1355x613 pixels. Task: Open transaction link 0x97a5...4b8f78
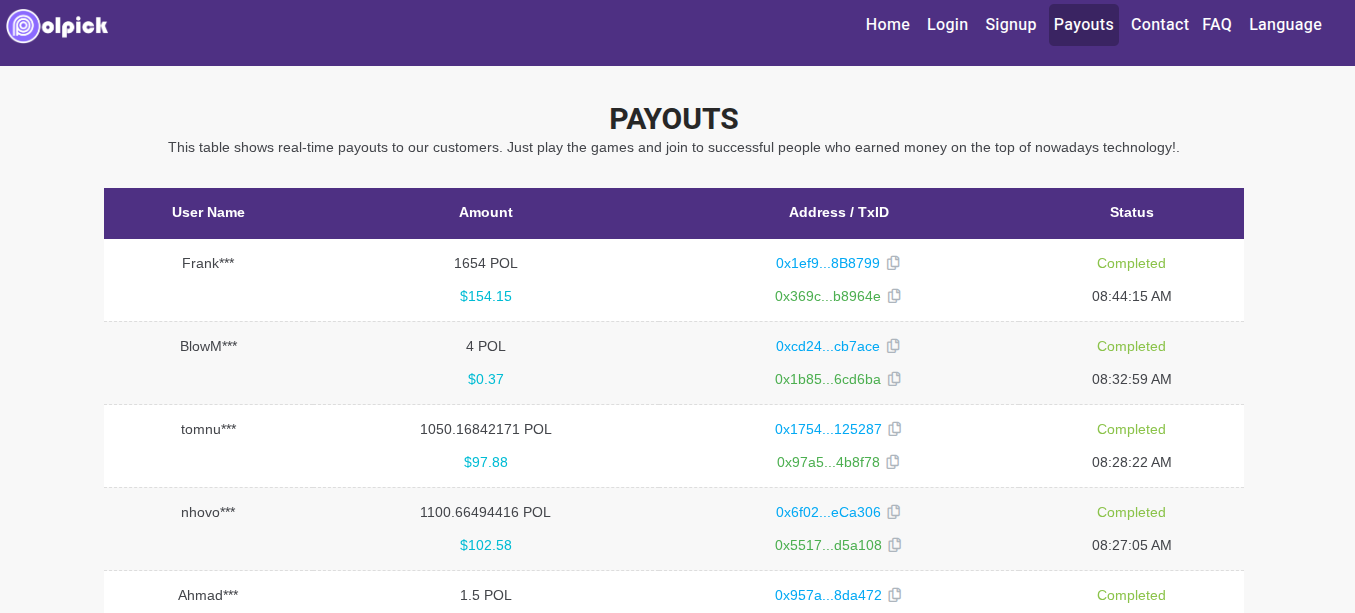828,462
